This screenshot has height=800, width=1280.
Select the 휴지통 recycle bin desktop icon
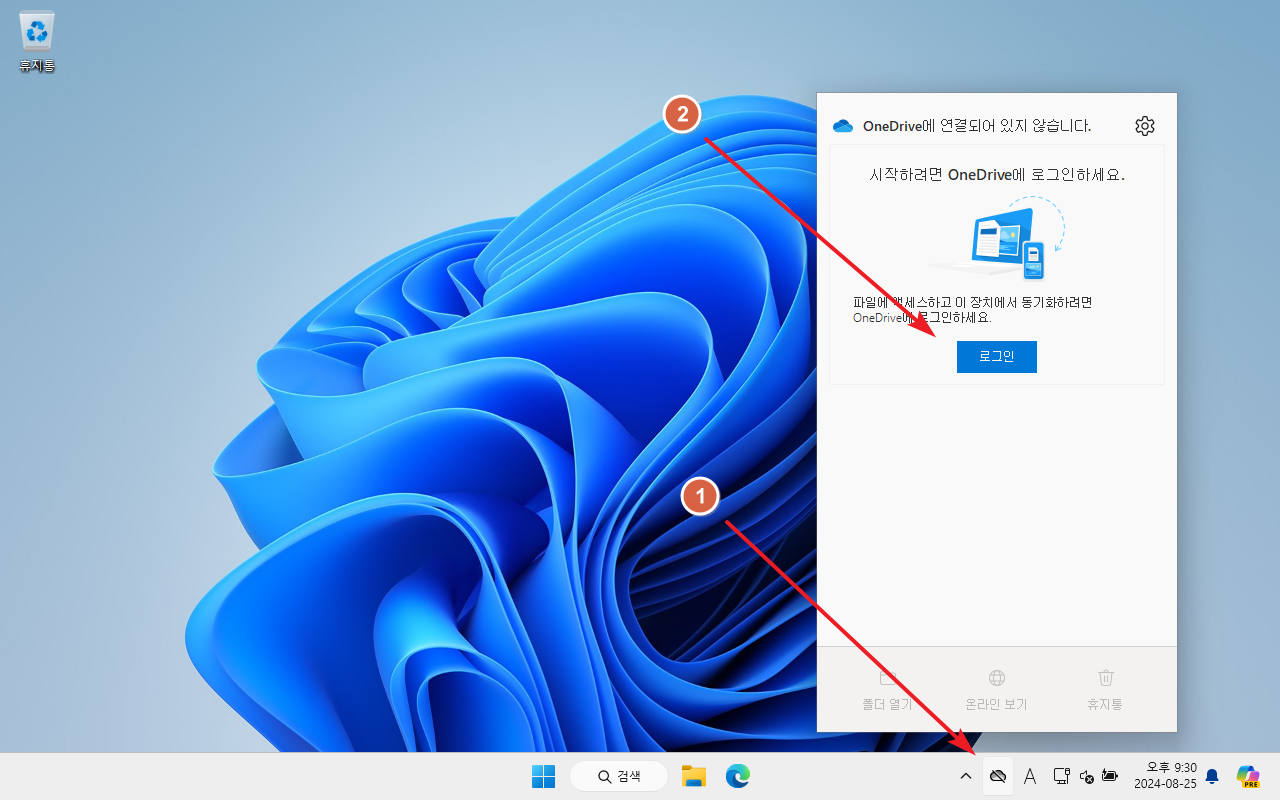[x=37, y=43]
